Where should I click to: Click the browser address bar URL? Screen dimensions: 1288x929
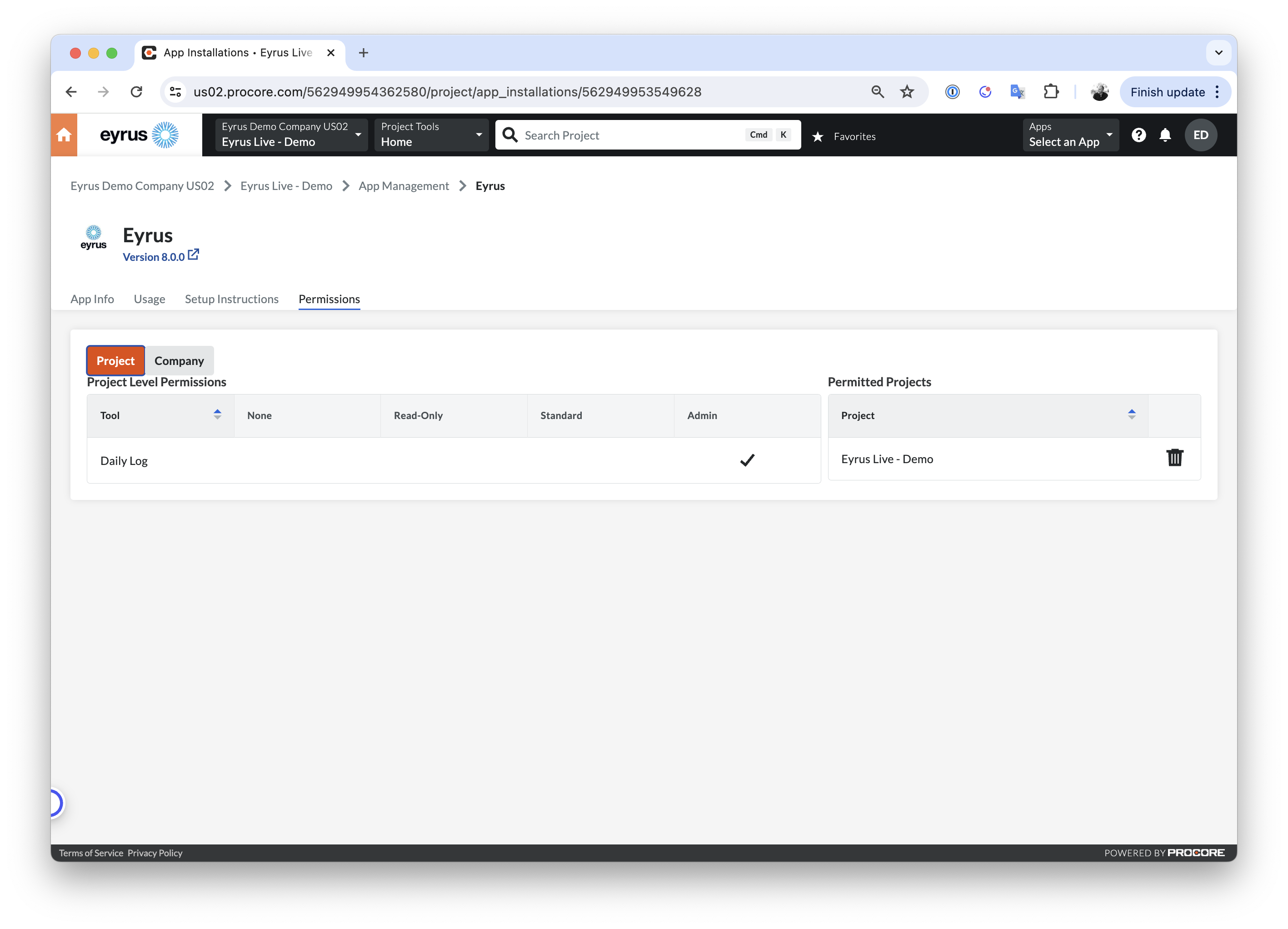click(x=447, y=92)
